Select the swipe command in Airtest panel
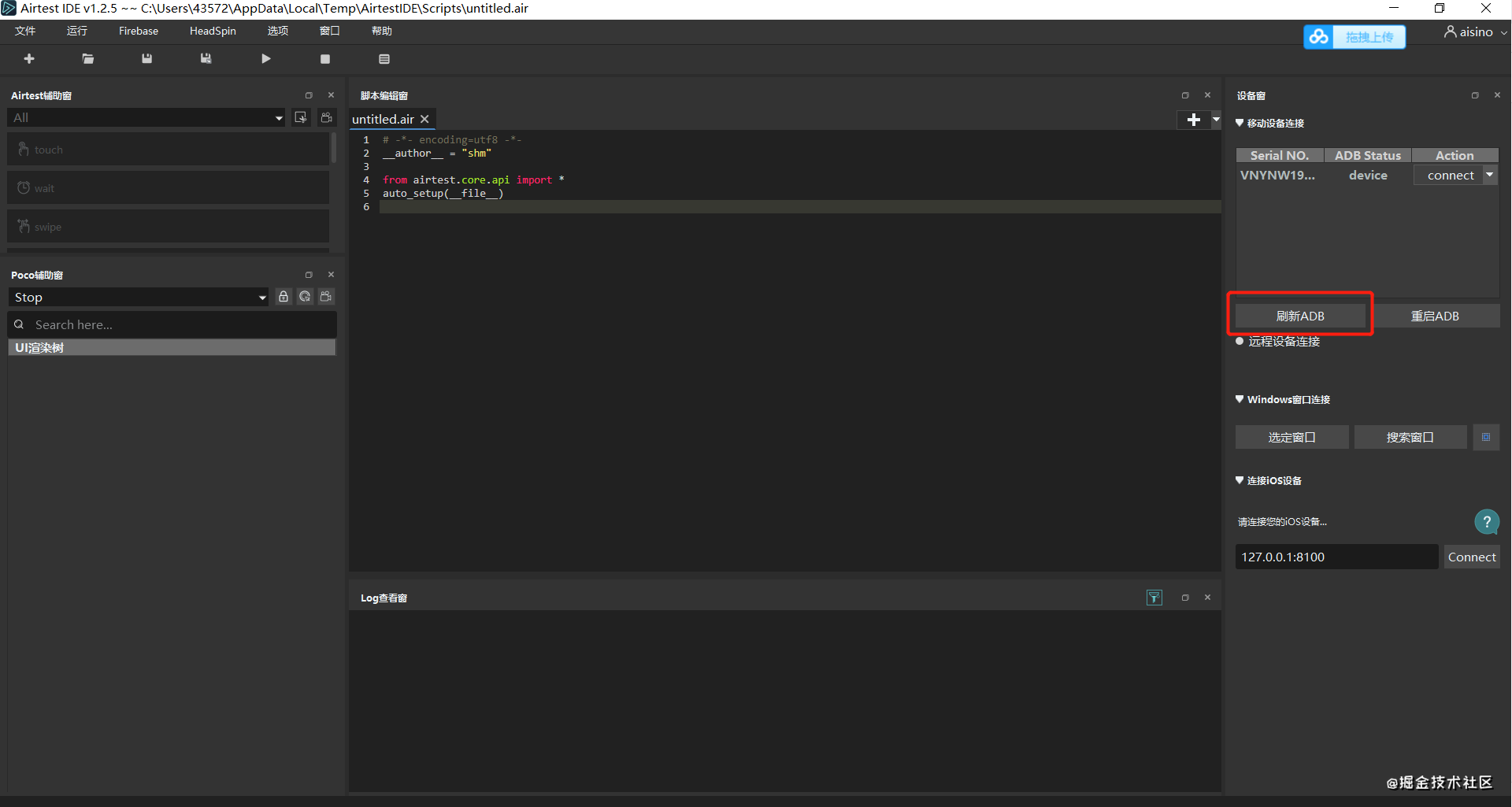Image resolution: width=1512 pixels, height=807 pixels. point(168,227)
